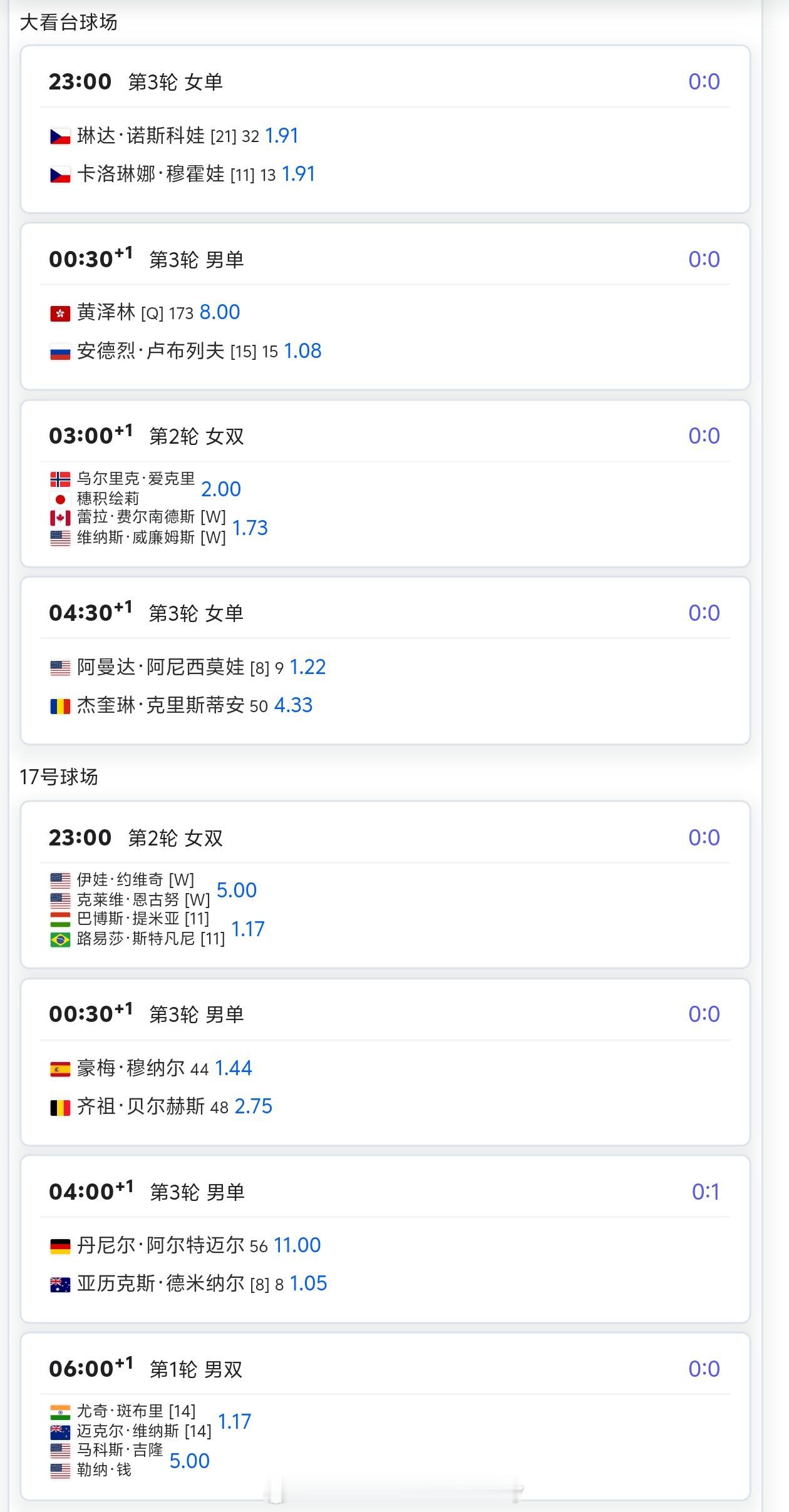Open player 阿曼达·阿尼西莫娃
The height and width of the screenshot is (1512, 789).
(161, 667)
